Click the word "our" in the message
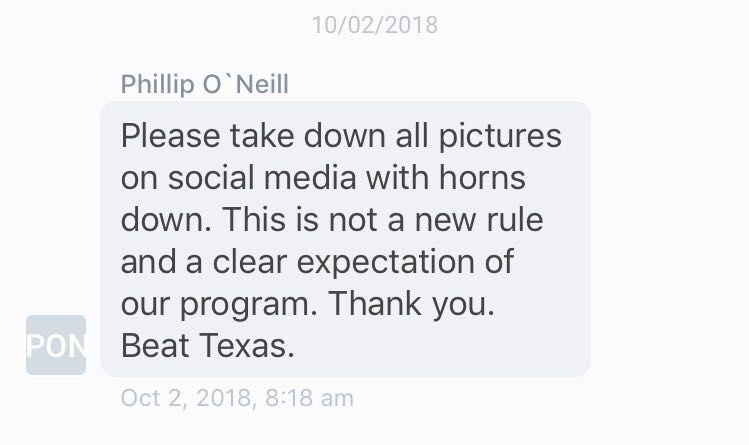This screenshot has width=749, height=445. click(145, 306)
